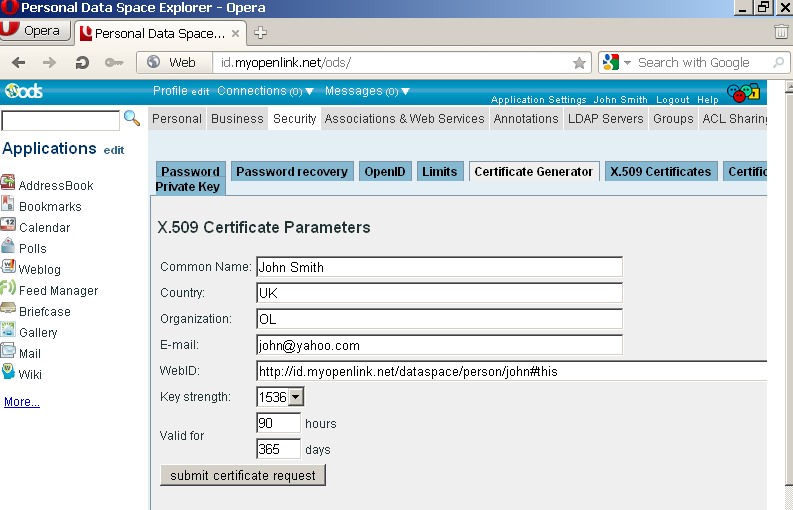This screenshot has width=793, height=510.
Task: Click the Logout link
Action: tap(672, 100)
